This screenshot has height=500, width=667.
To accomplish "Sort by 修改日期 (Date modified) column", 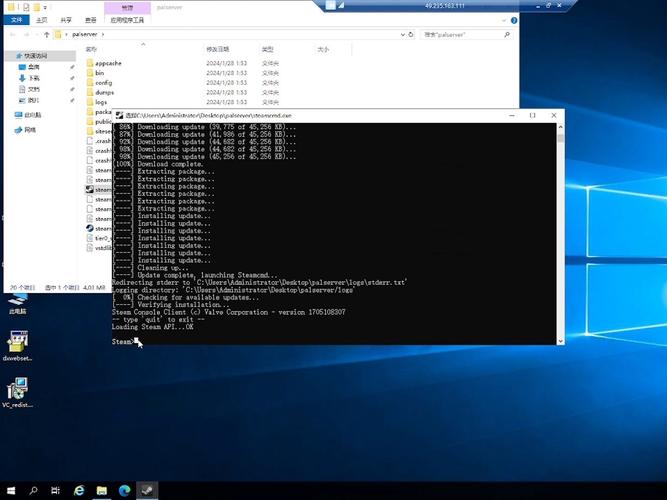I will pos(218,49).
